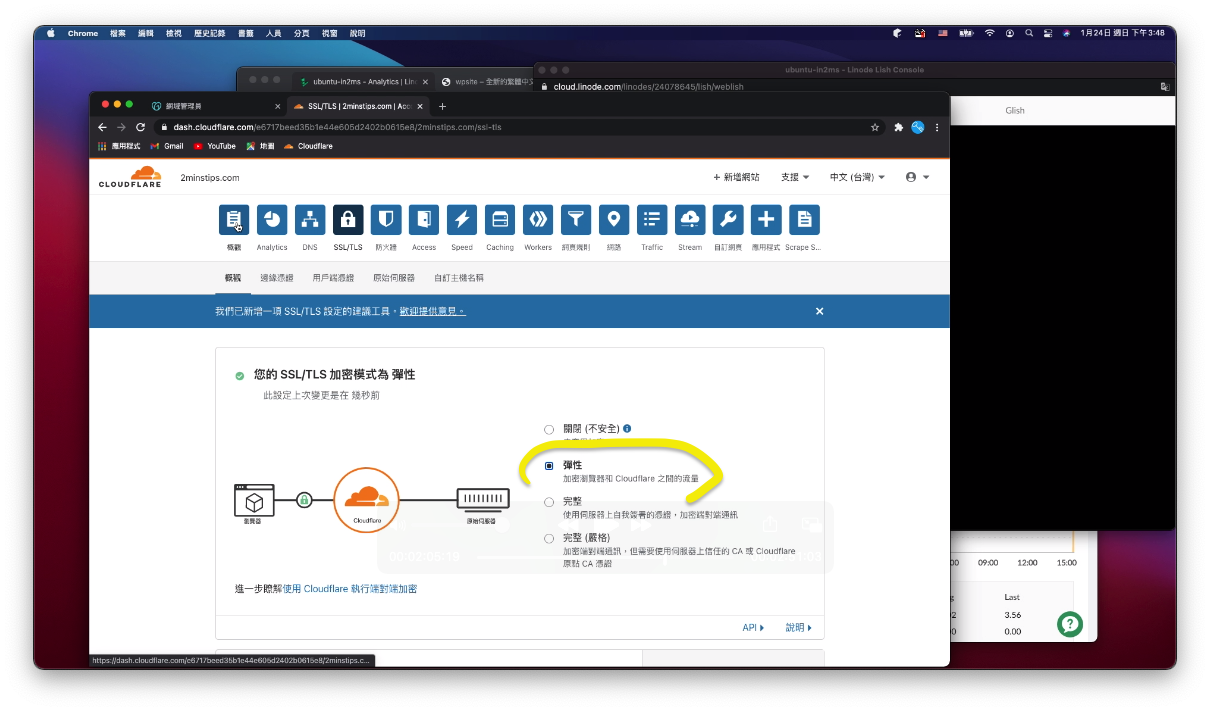Select the 完整 full encryption radio
Screen dimensions: 1210x711
[549, 502]
